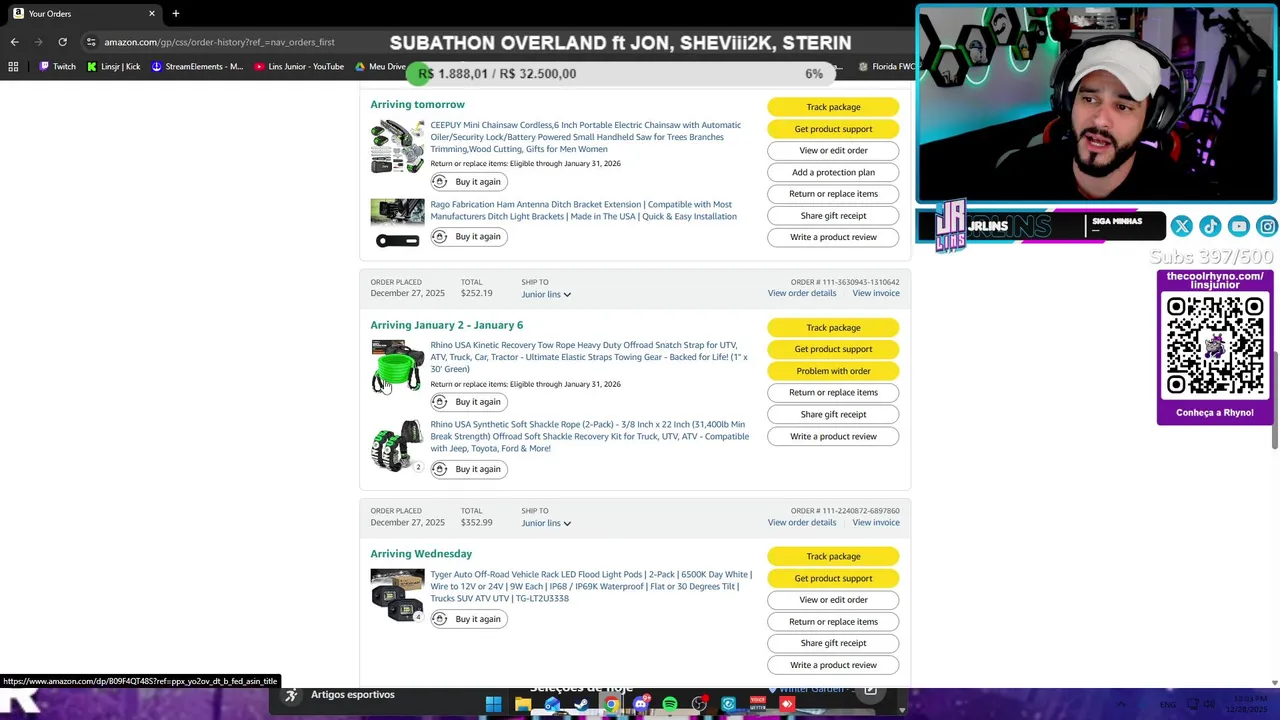Track package for the chainsaw order
The image size is (1280, 720).
click(x=833, y=107)
